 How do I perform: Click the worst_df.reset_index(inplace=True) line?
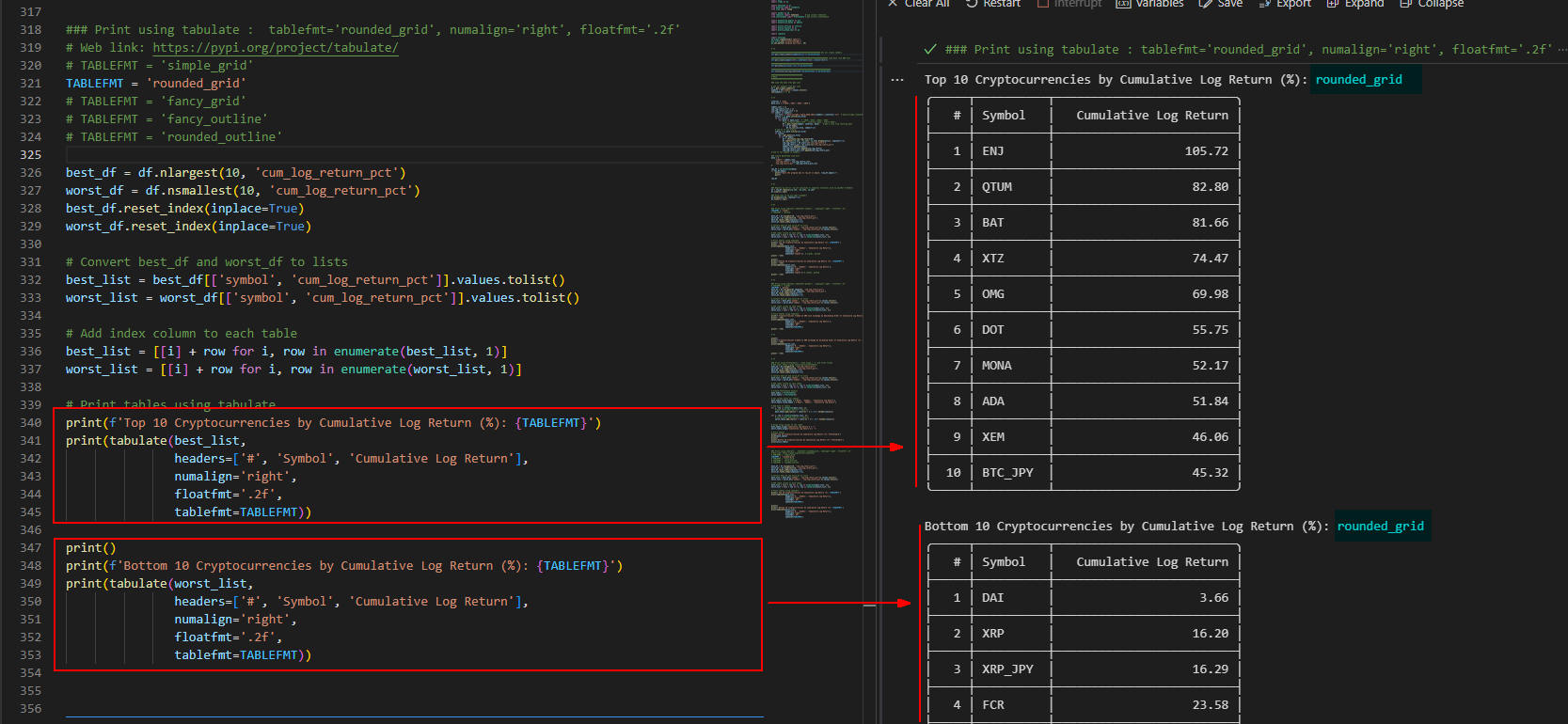point(188,227)
